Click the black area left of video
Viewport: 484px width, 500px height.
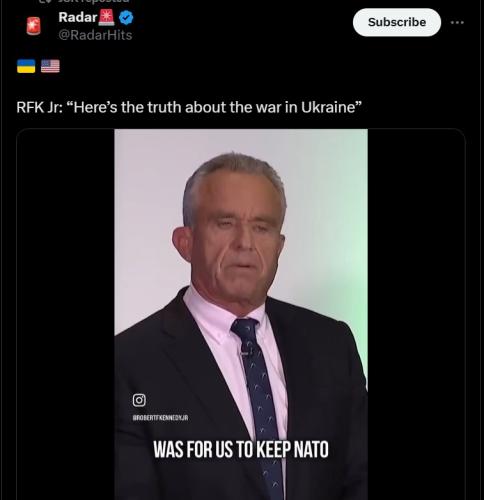[66, 314]
